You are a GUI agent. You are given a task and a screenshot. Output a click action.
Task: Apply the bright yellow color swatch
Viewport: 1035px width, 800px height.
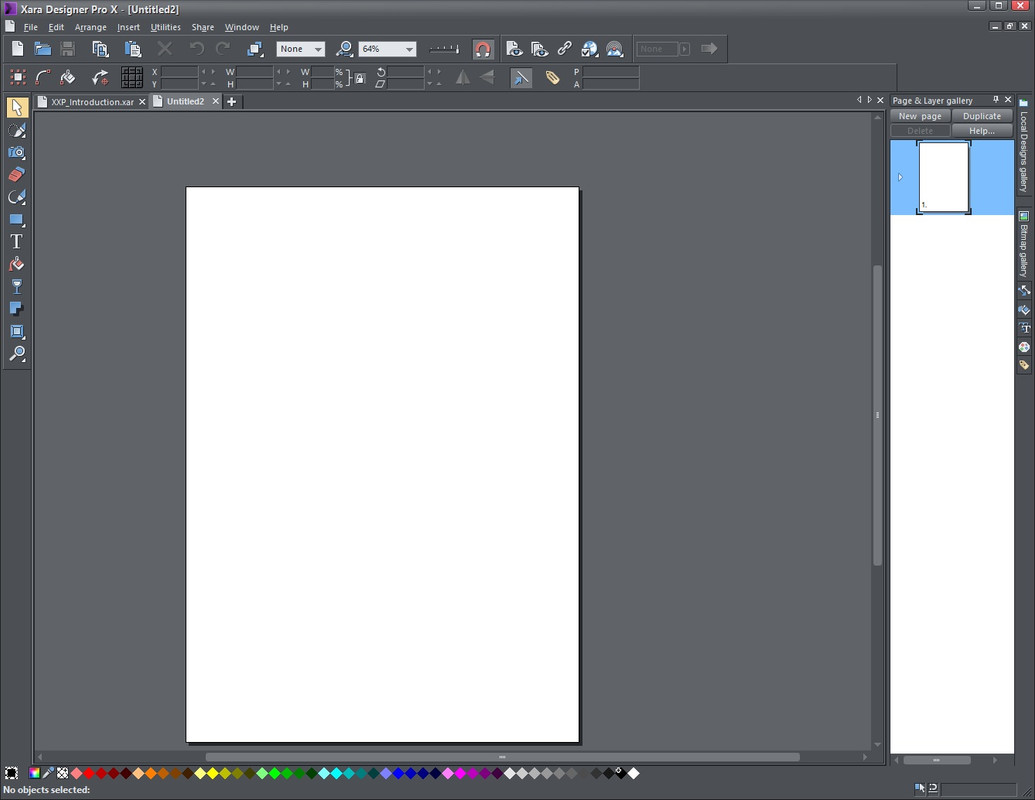213,773
